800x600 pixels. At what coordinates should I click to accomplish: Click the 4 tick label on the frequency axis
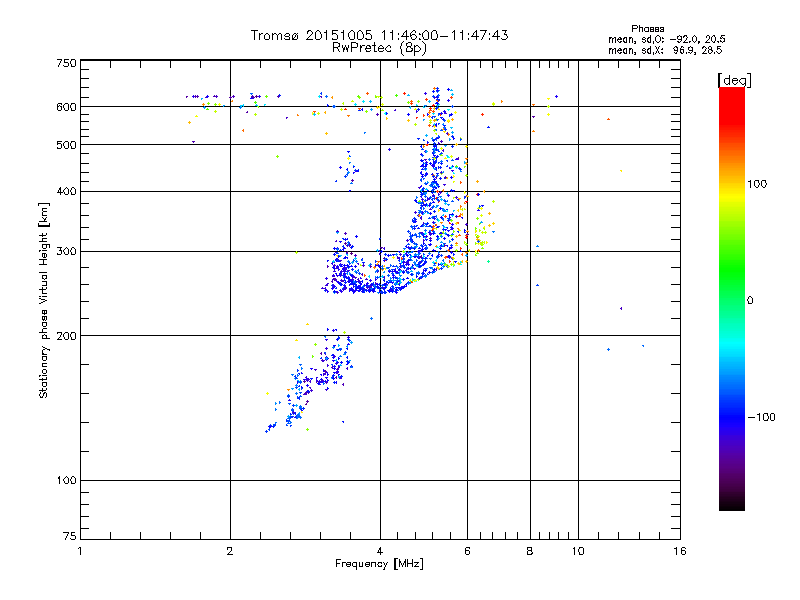[380, 551]
